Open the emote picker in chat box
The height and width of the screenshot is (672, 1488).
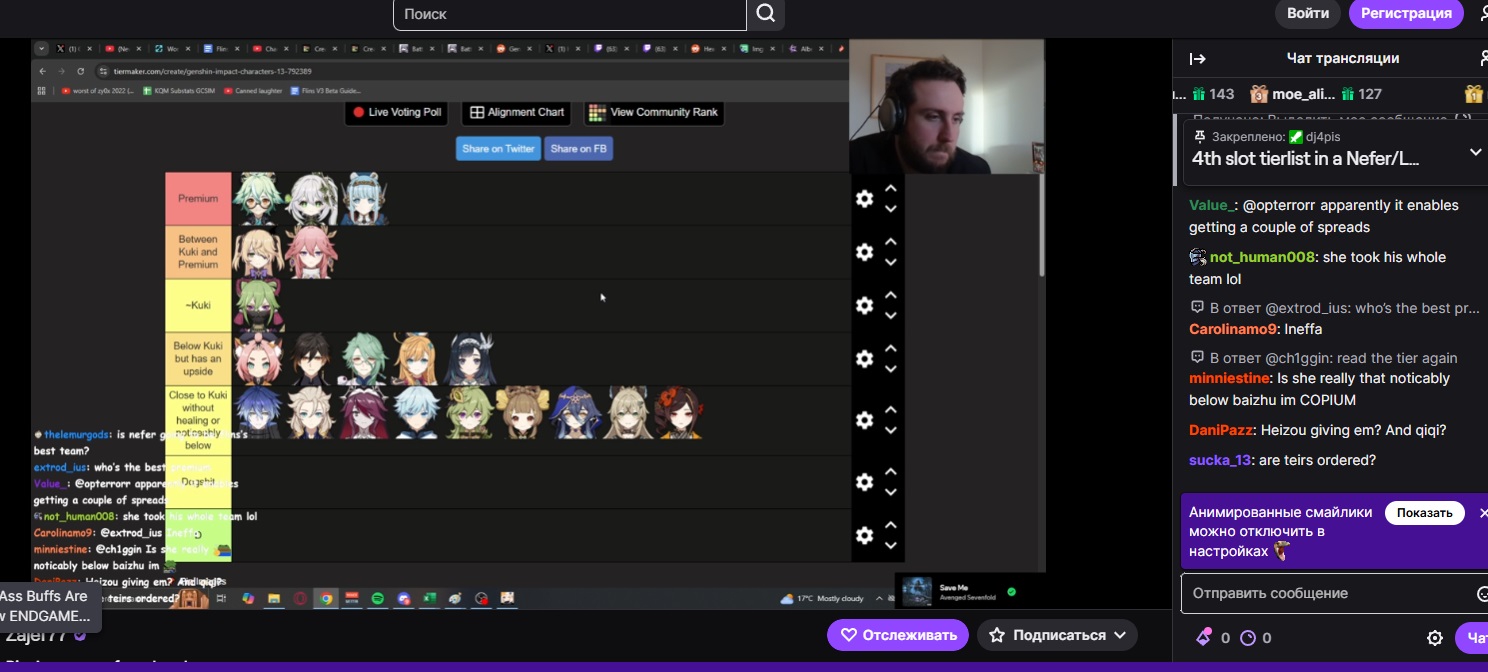point(1482,594)
